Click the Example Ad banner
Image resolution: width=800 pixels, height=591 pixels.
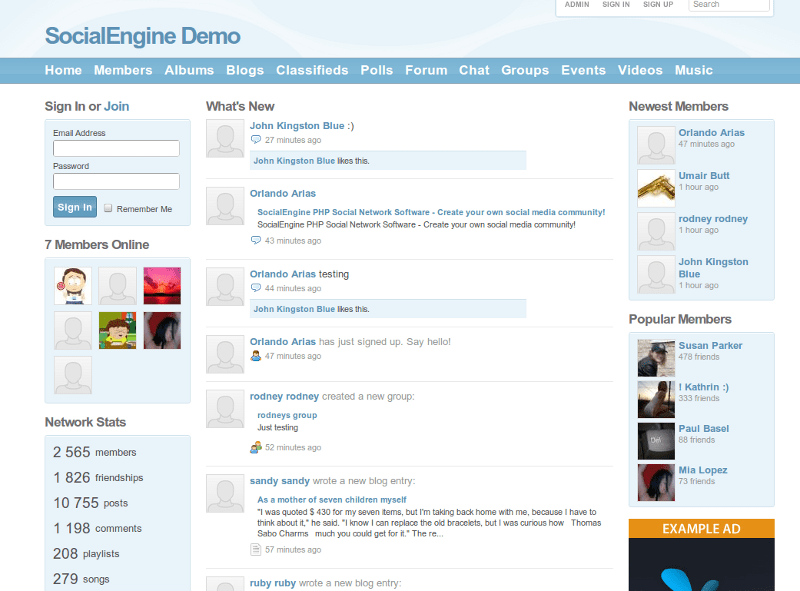(x=701, y=529)
